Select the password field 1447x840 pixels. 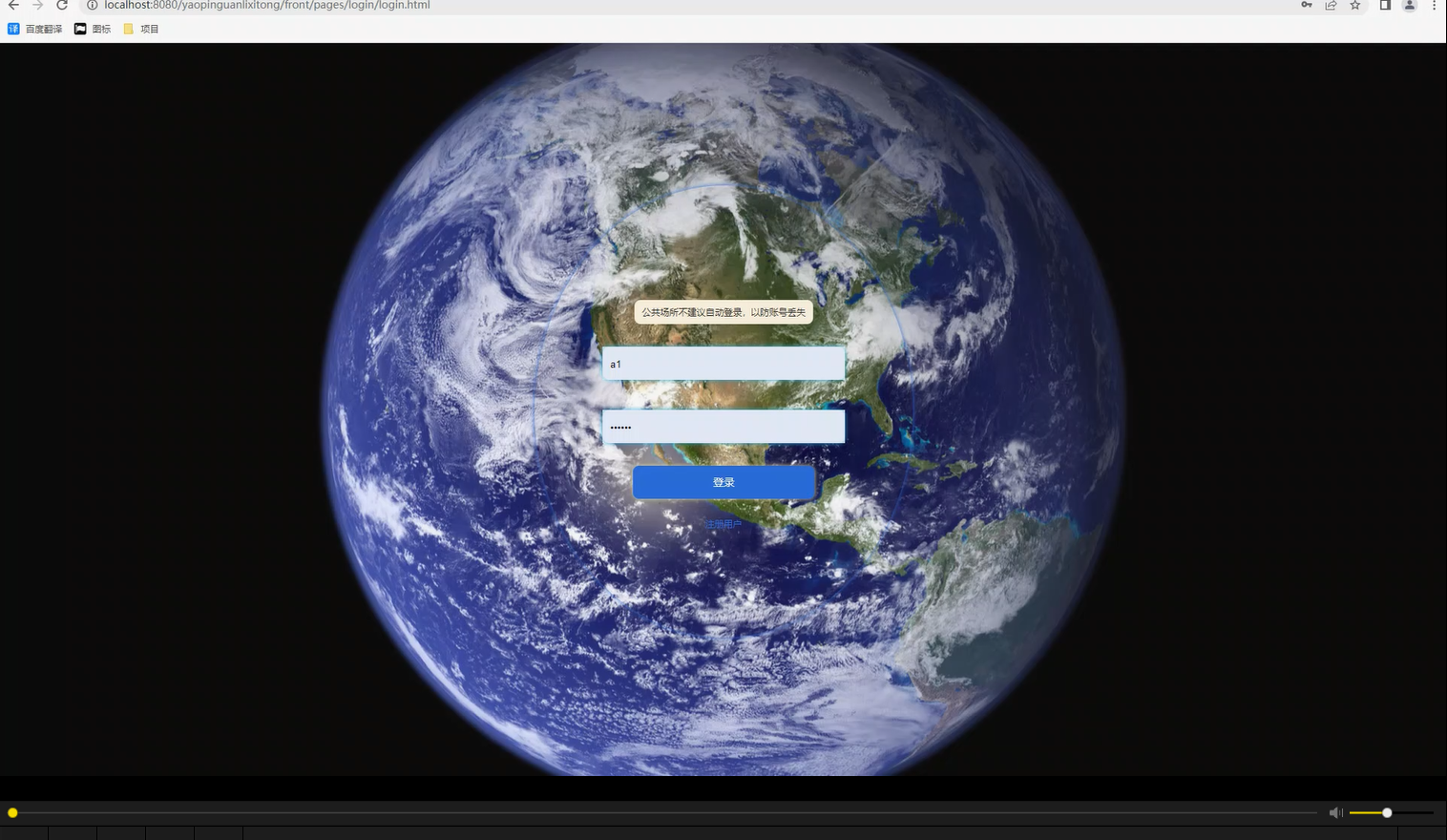pos(723,427)
